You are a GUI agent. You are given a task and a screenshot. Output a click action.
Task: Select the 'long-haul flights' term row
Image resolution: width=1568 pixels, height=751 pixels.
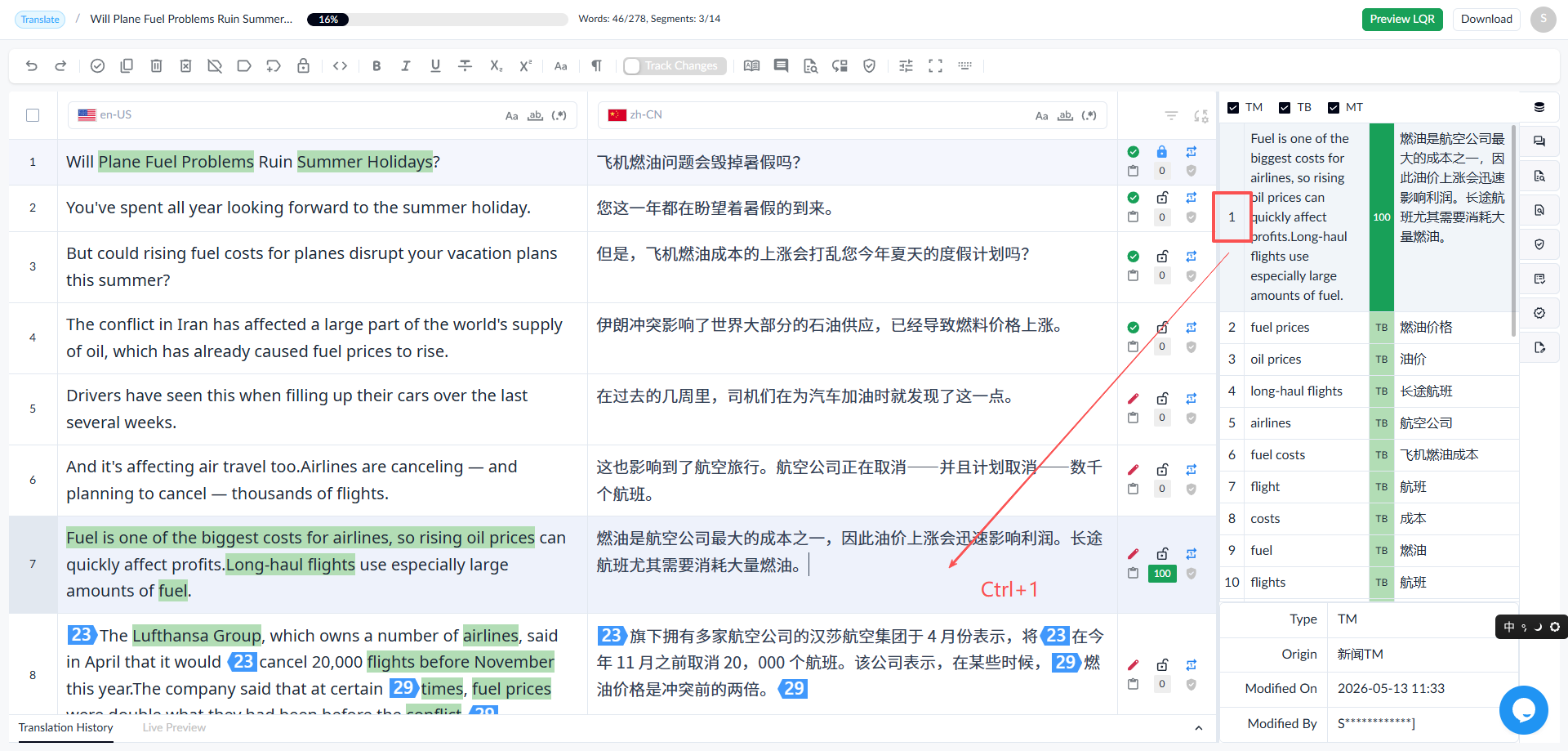coord(1369,391)
